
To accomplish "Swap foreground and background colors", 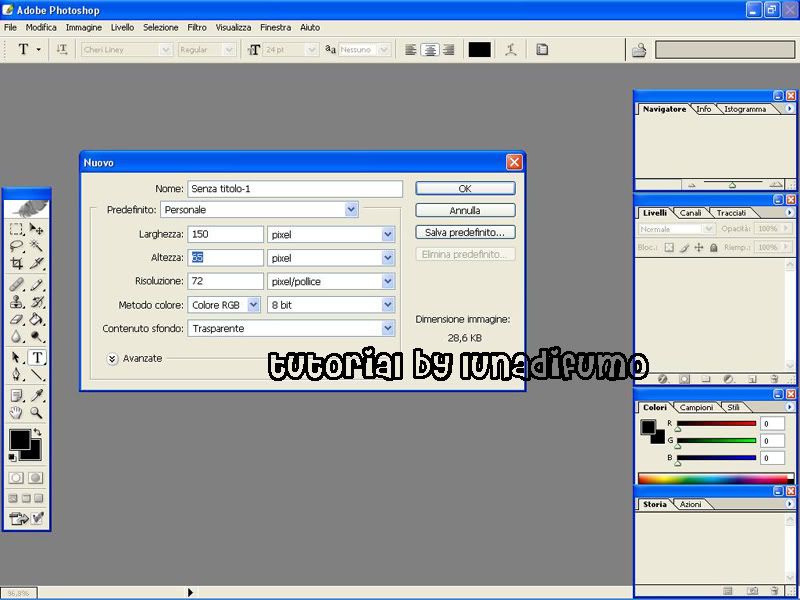I will pos(37,432).
